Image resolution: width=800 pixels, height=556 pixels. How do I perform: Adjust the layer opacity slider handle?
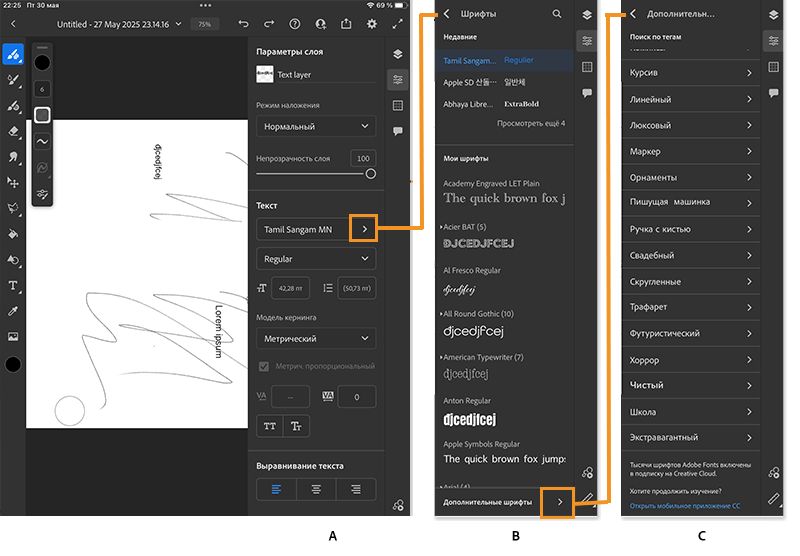[371, 174]
